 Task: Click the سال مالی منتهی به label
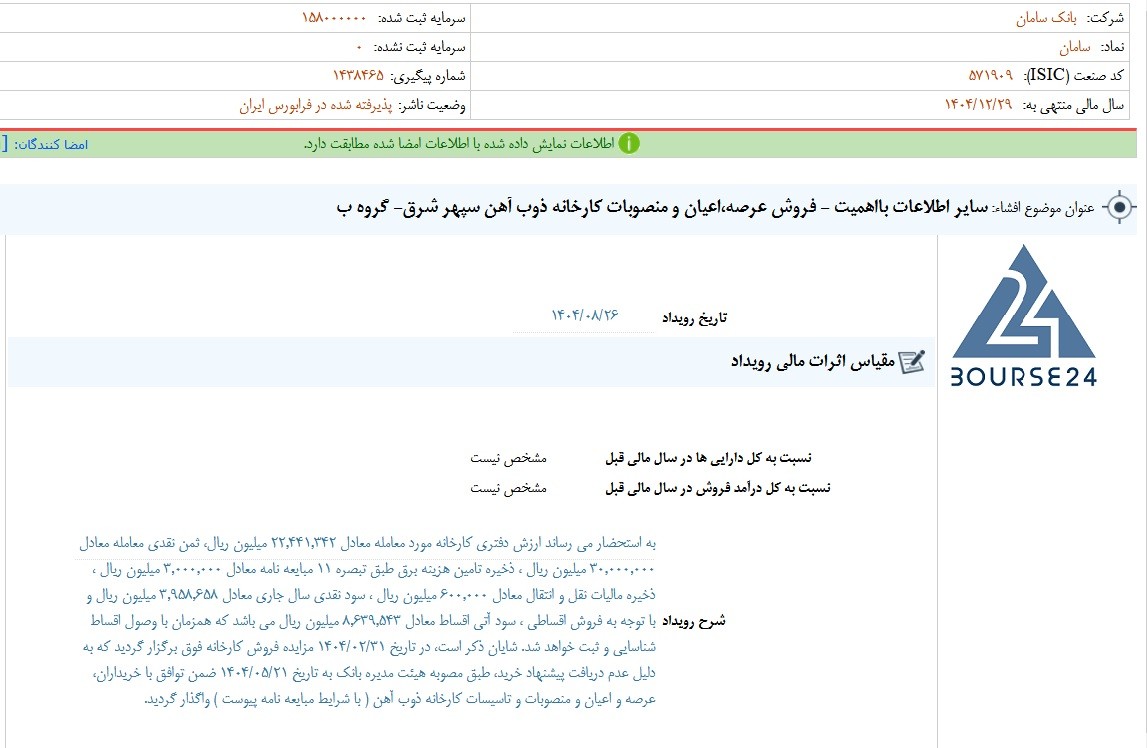[x=1071, y=105]
